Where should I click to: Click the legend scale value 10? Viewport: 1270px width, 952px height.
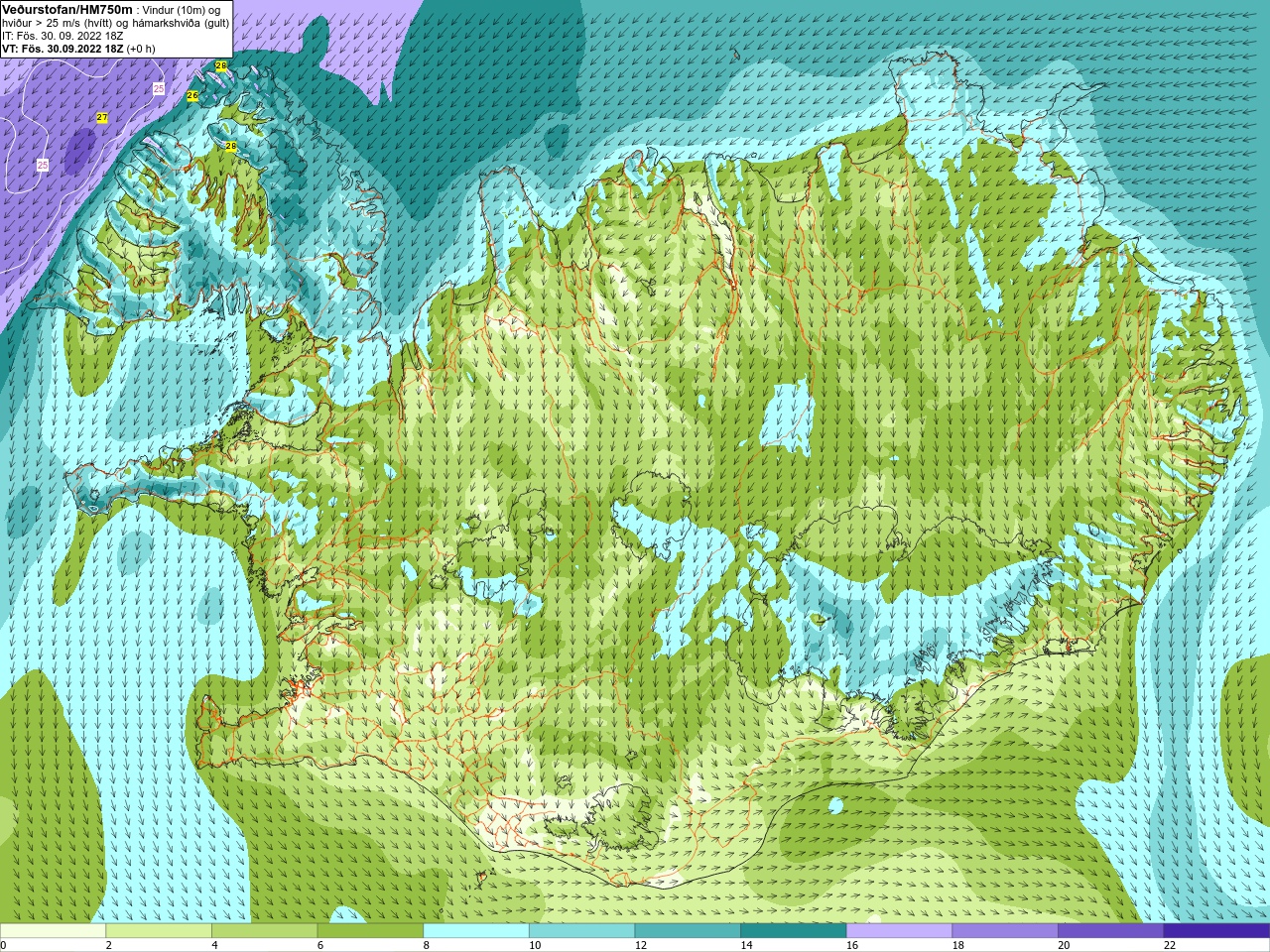click(535, 945)
